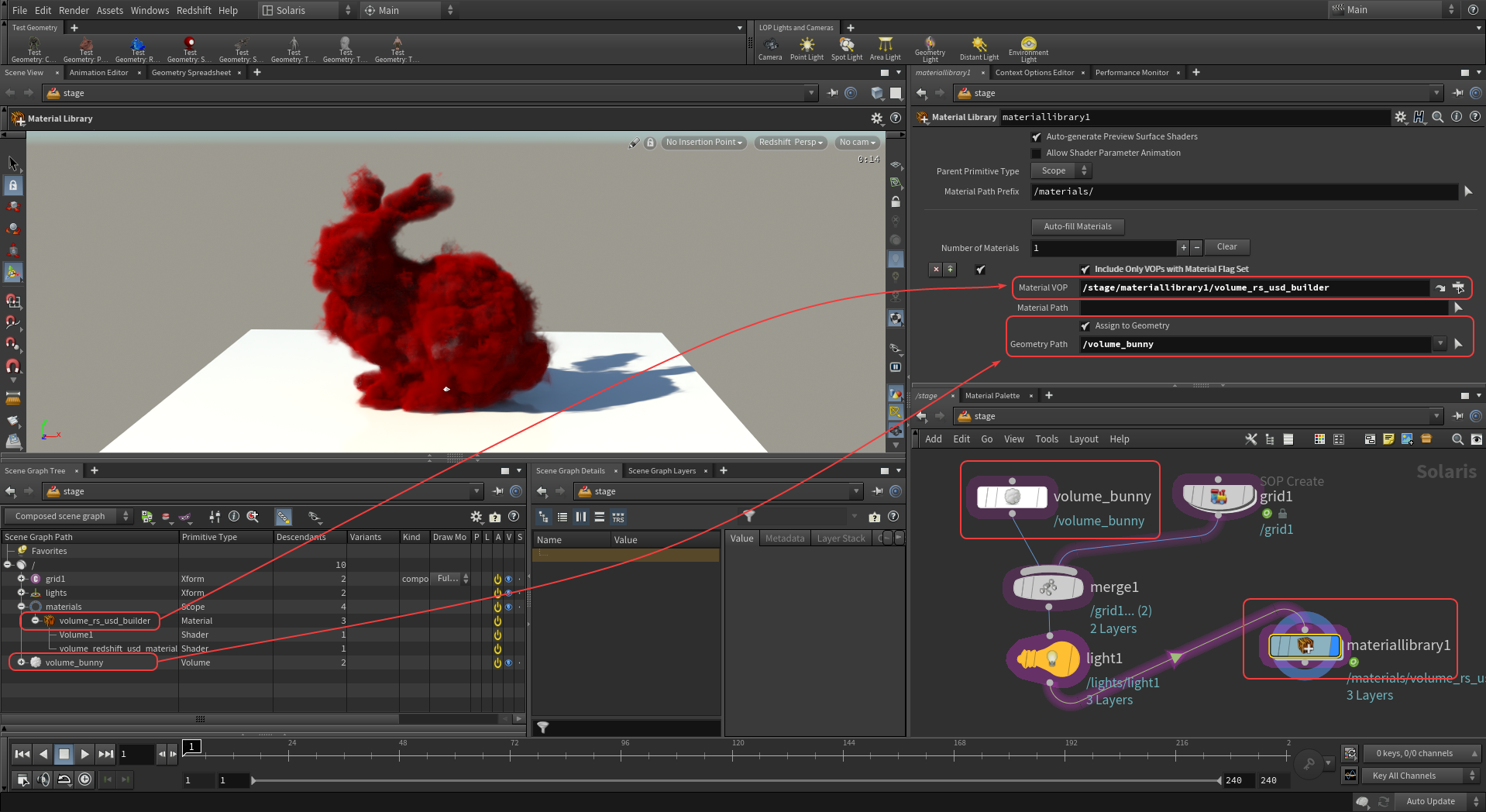Click the Auto-fill Materials button
This screenshot has width=1486, height=812.
(1078, 227)
